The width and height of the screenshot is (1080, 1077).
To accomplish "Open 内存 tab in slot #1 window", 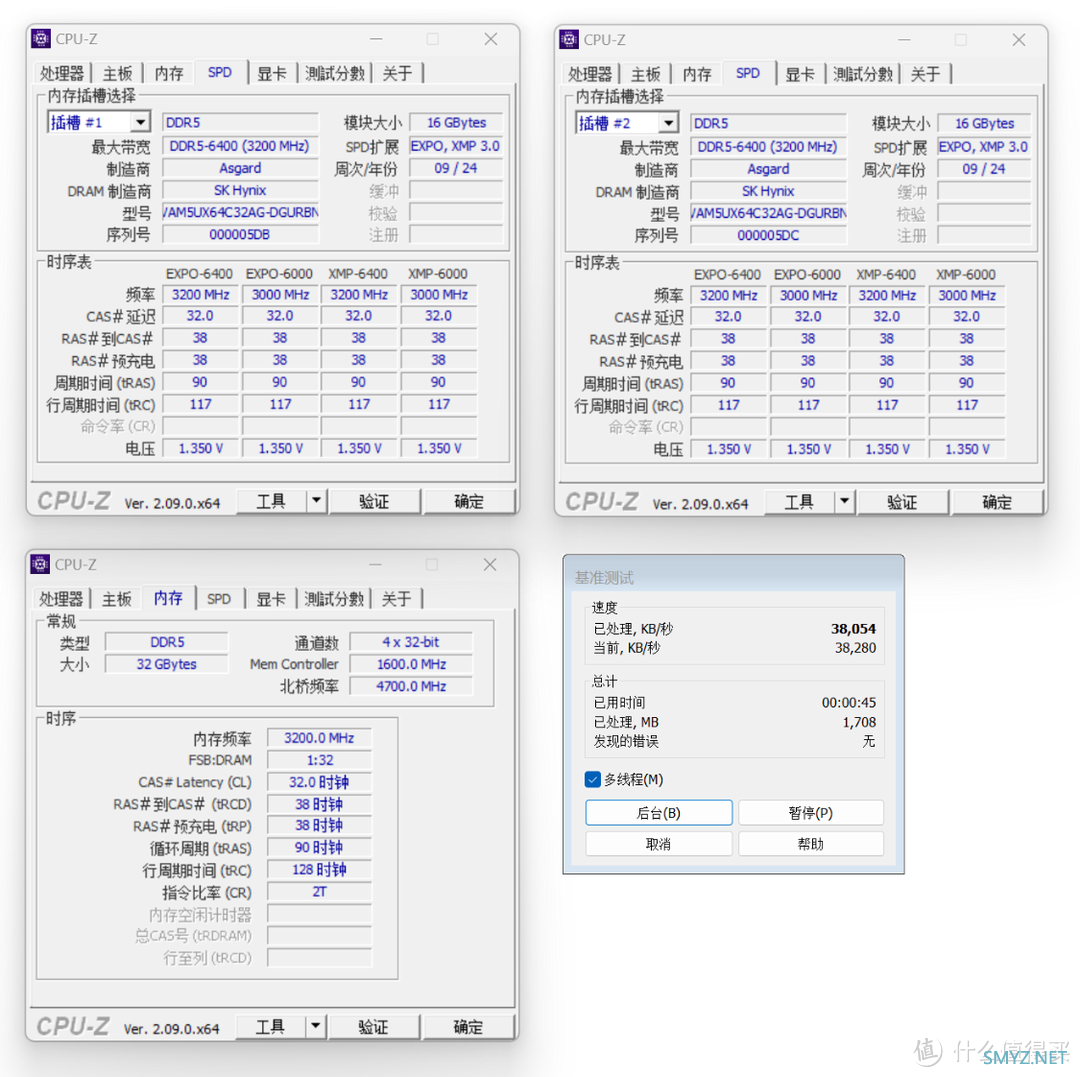I will (169, 73).
